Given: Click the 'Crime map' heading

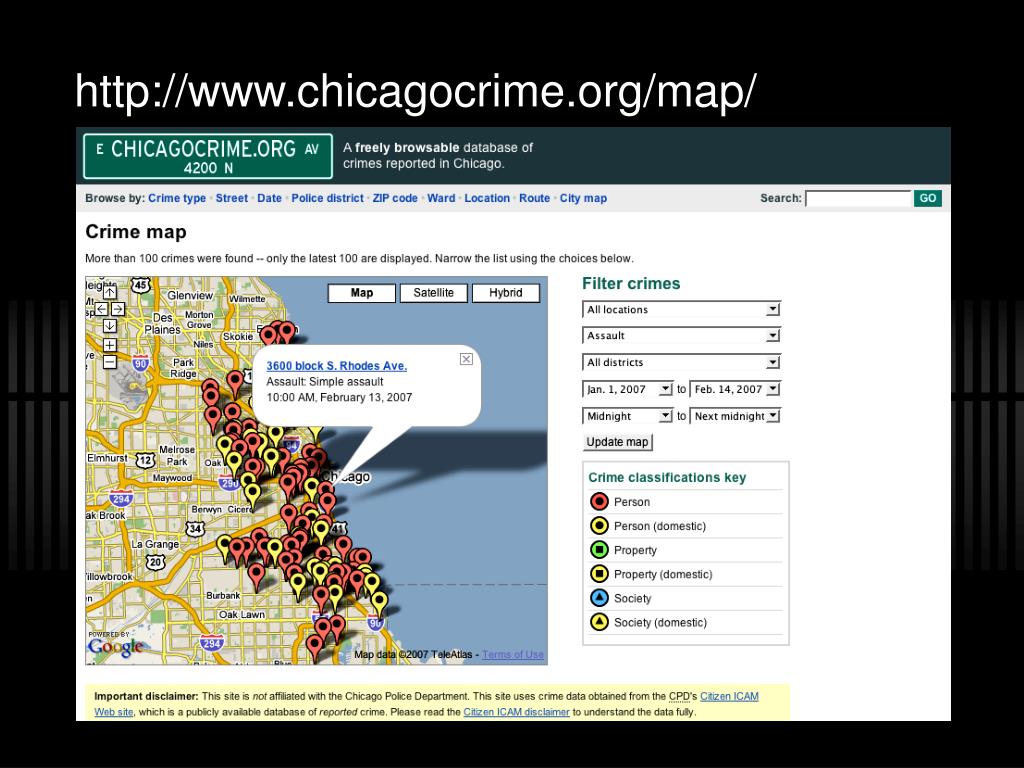Looking at the screenshot, I should coord(136,232).
